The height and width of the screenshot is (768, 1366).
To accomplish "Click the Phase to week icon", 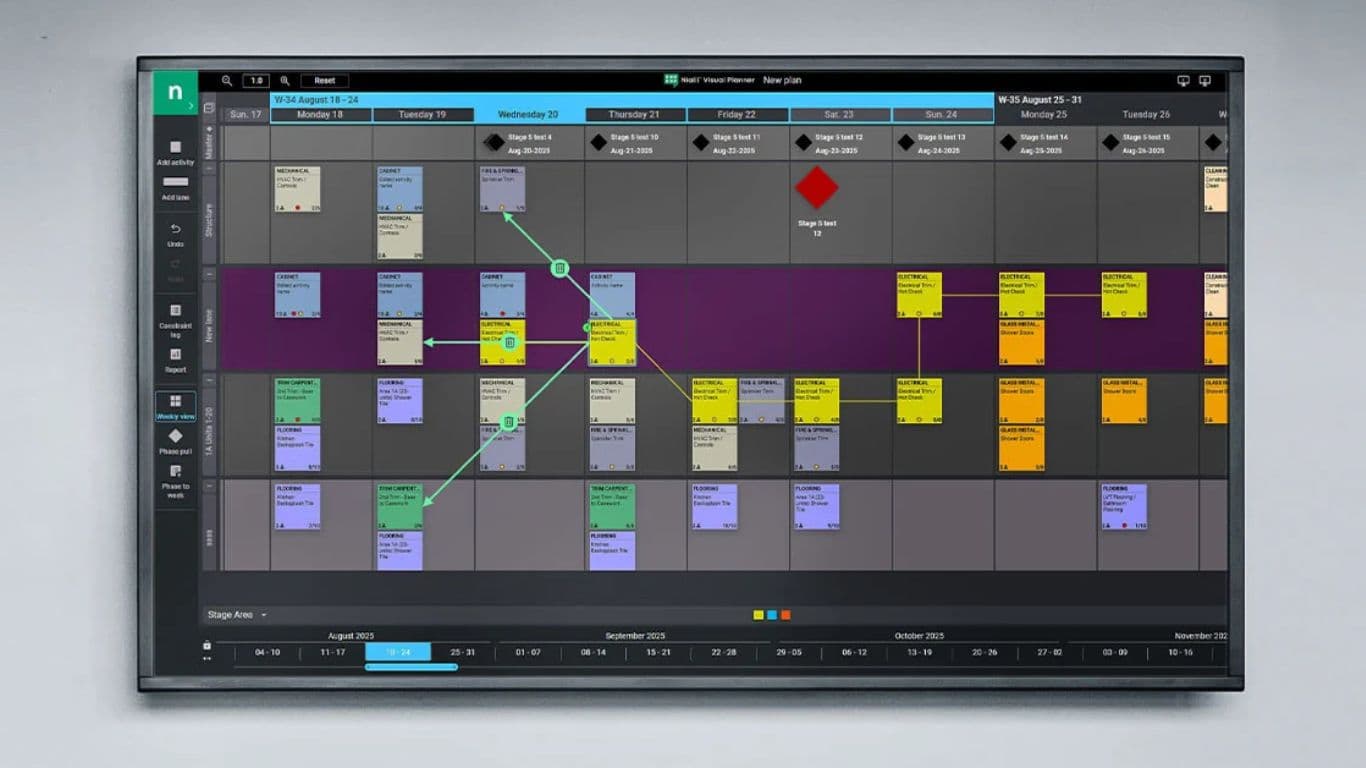I will (175, 472).
